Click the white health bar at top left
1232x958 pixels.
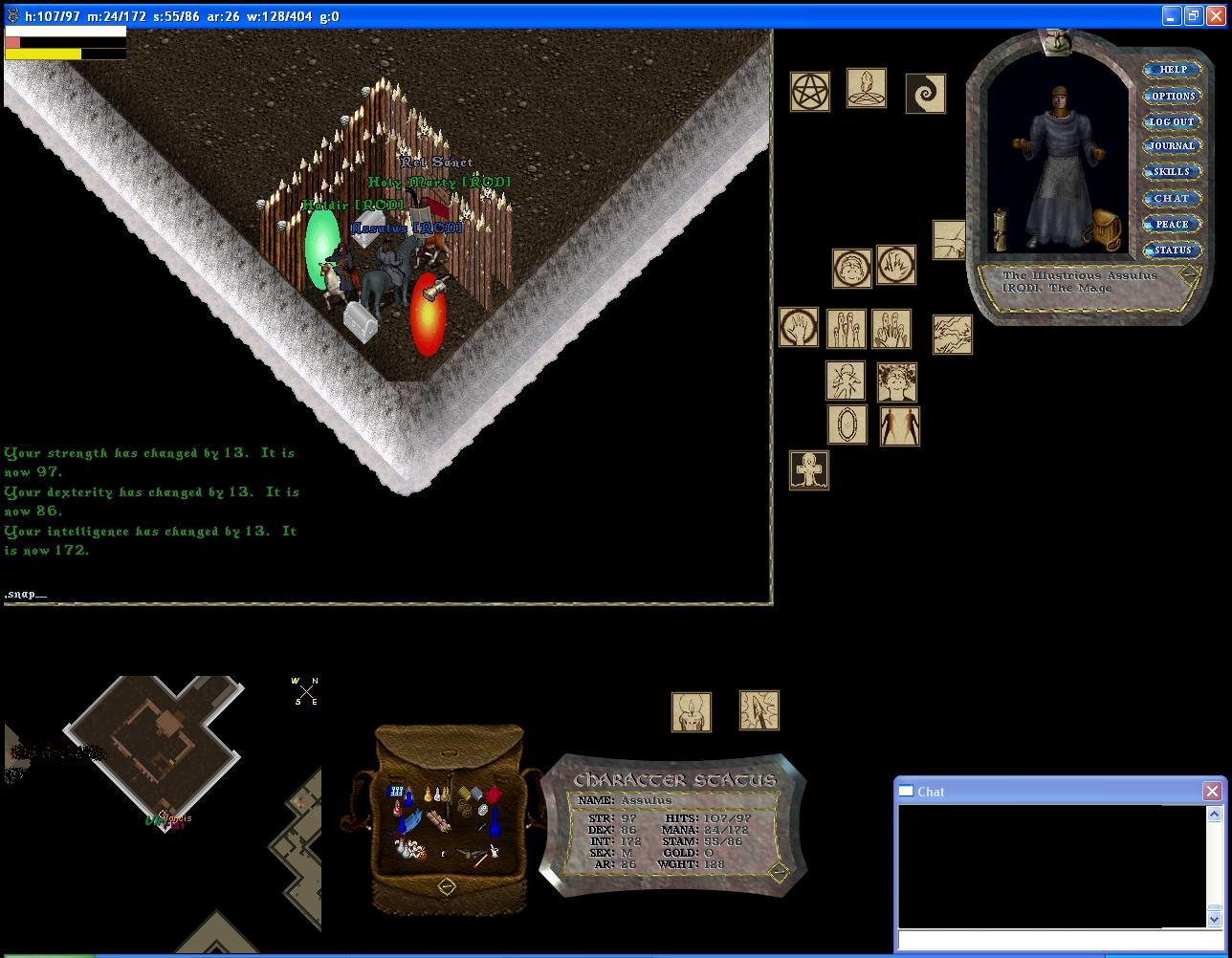tap(66, 32)
